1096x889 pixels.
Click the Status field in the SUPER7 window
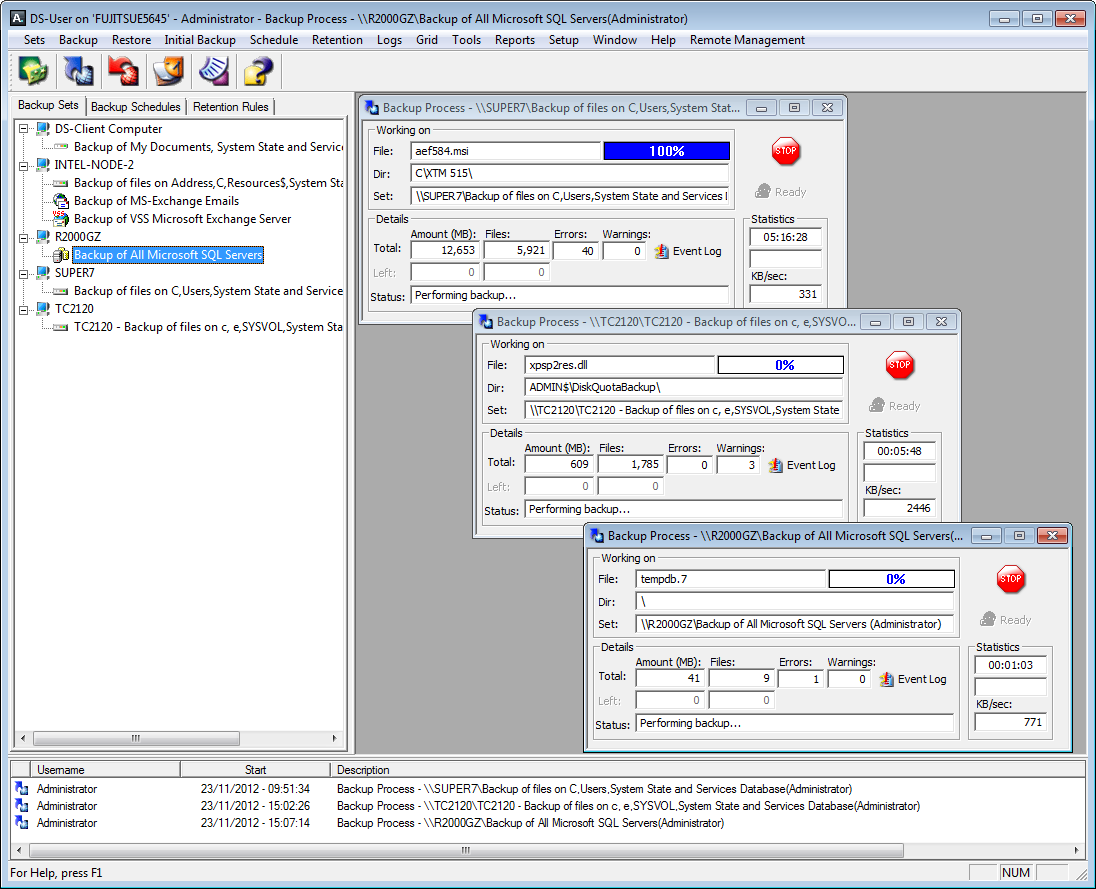click(x=570, y=296)
